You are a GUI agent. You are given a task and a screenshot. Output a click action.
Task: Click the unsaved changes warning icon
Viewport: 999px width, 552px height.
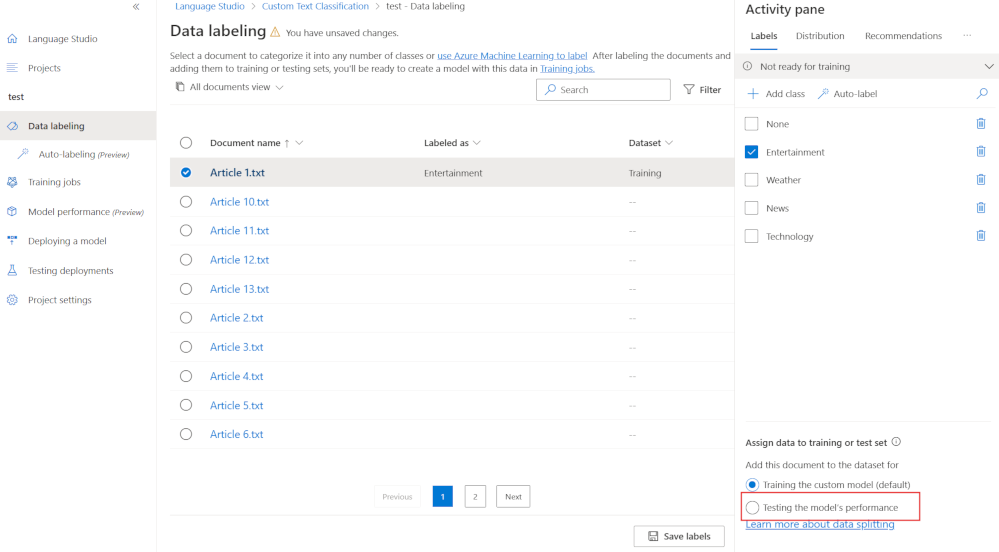275,32
